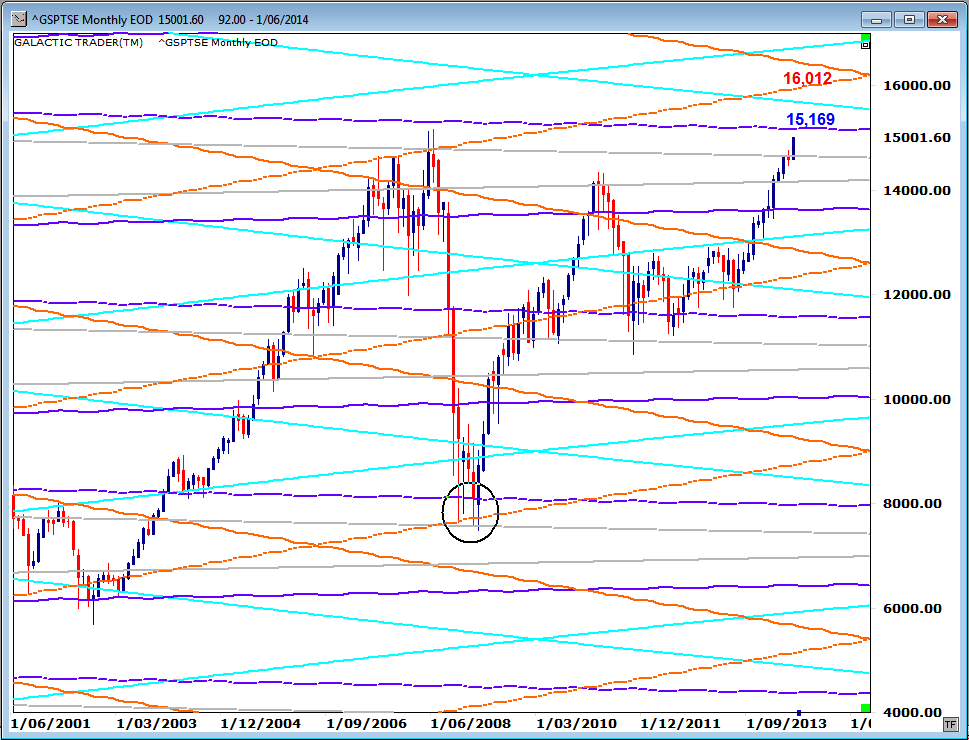Click the green square at chart's bottom-right corner
The height and width of the screenshot is (740, 969).
(x=865, y=708)
